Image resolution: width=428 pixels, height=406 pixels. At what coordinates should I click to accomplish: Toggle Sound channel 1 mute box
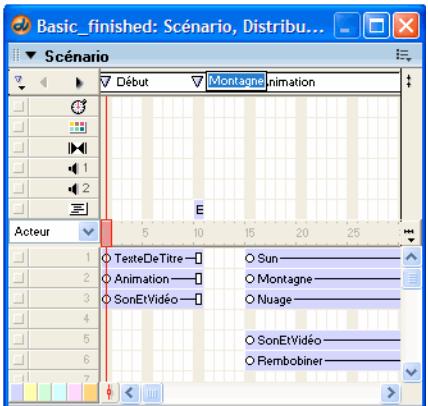pos(19,168)
